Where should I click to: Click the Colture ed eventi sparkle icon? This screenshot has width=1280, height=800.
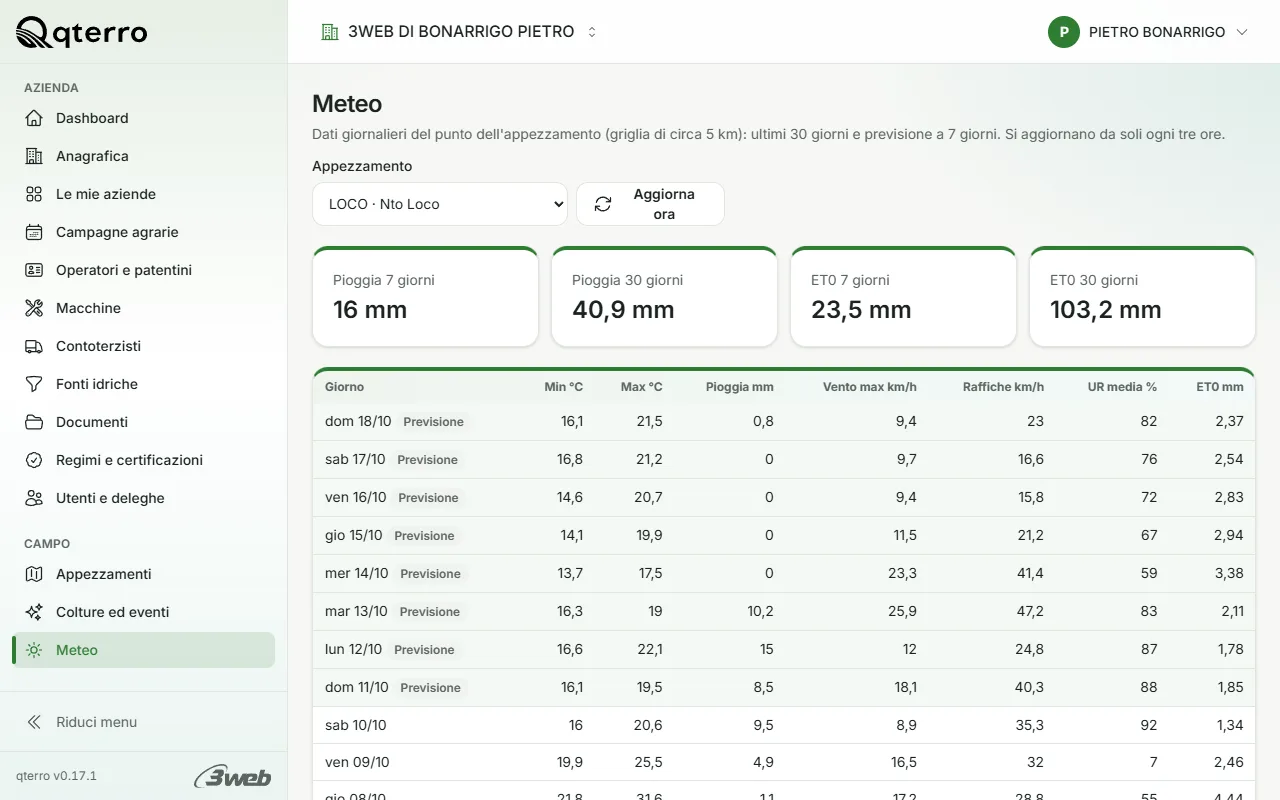(x=34, y=612)
